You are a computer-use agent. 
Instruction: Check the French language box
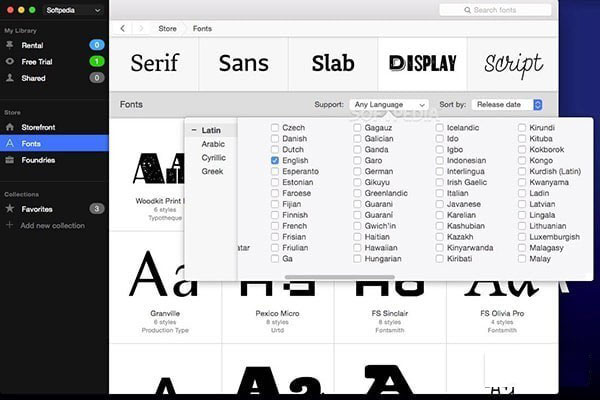click(275, 226)
